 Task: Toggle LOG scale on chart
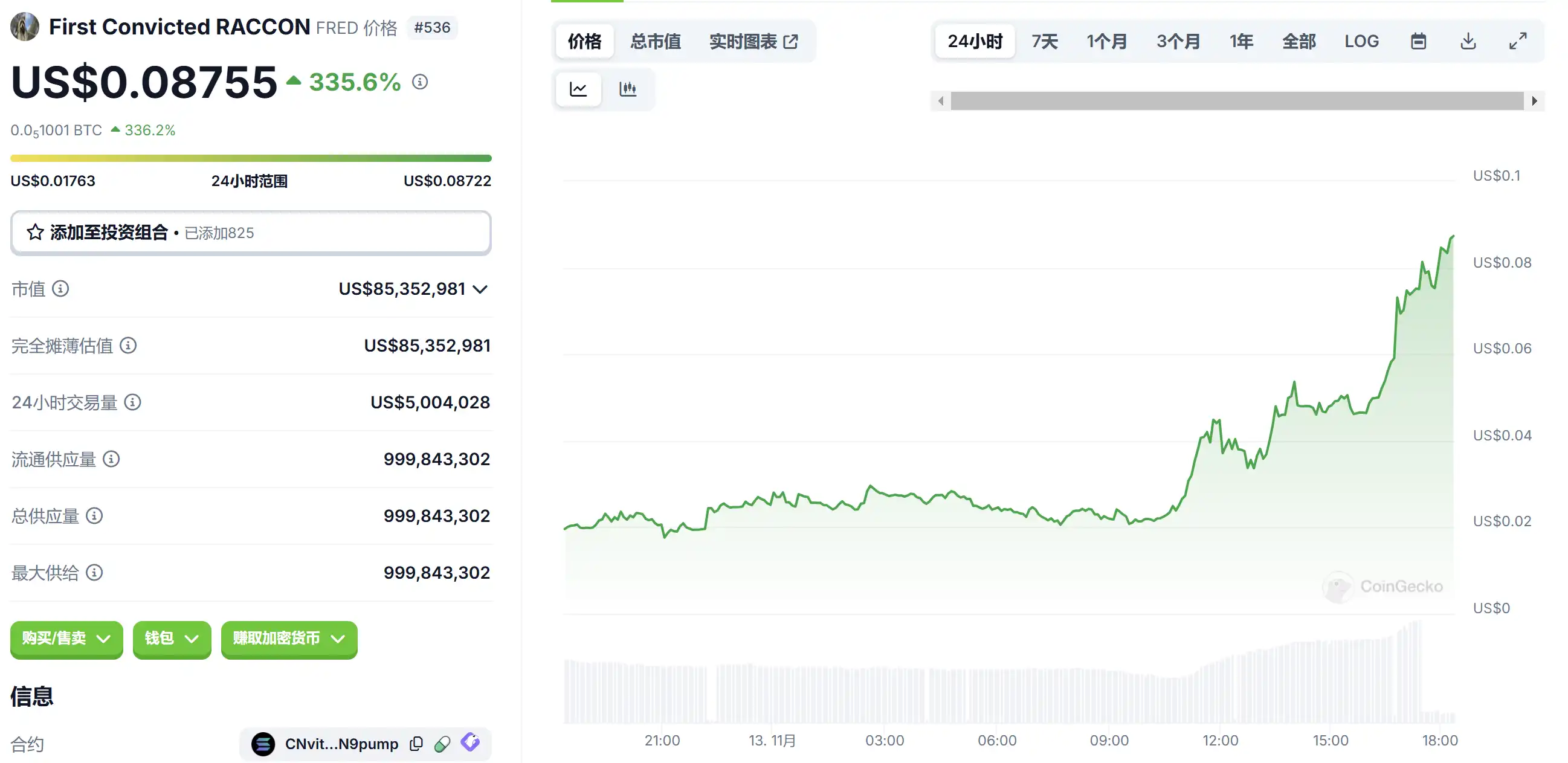pos(1361,41)
